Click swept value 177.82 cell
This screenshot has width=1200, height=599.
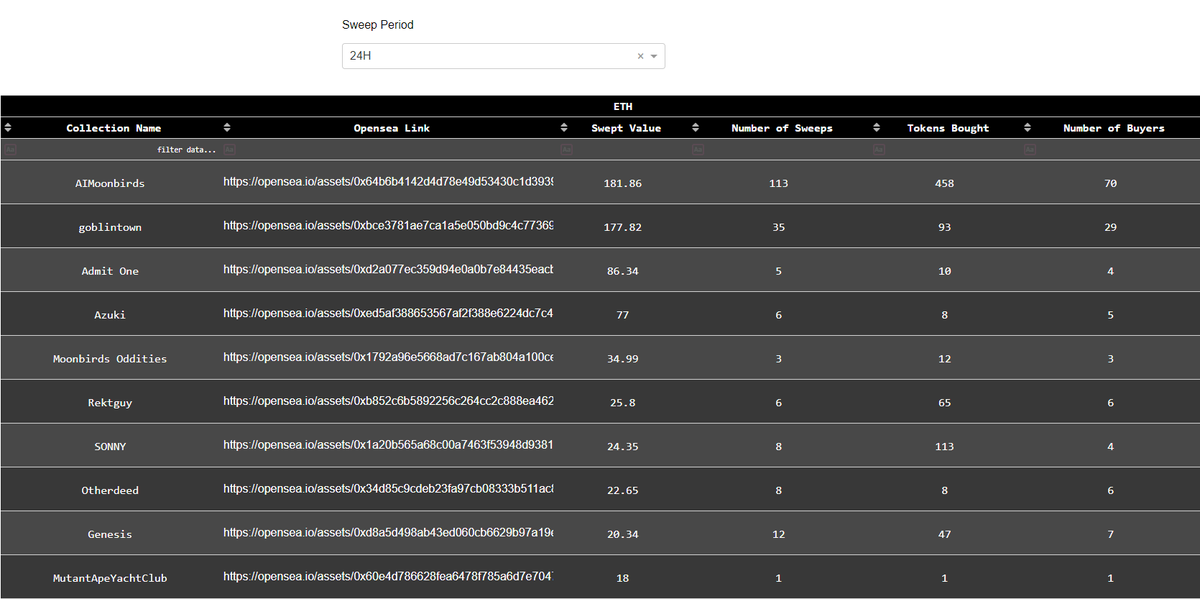[x=623, y=227]
